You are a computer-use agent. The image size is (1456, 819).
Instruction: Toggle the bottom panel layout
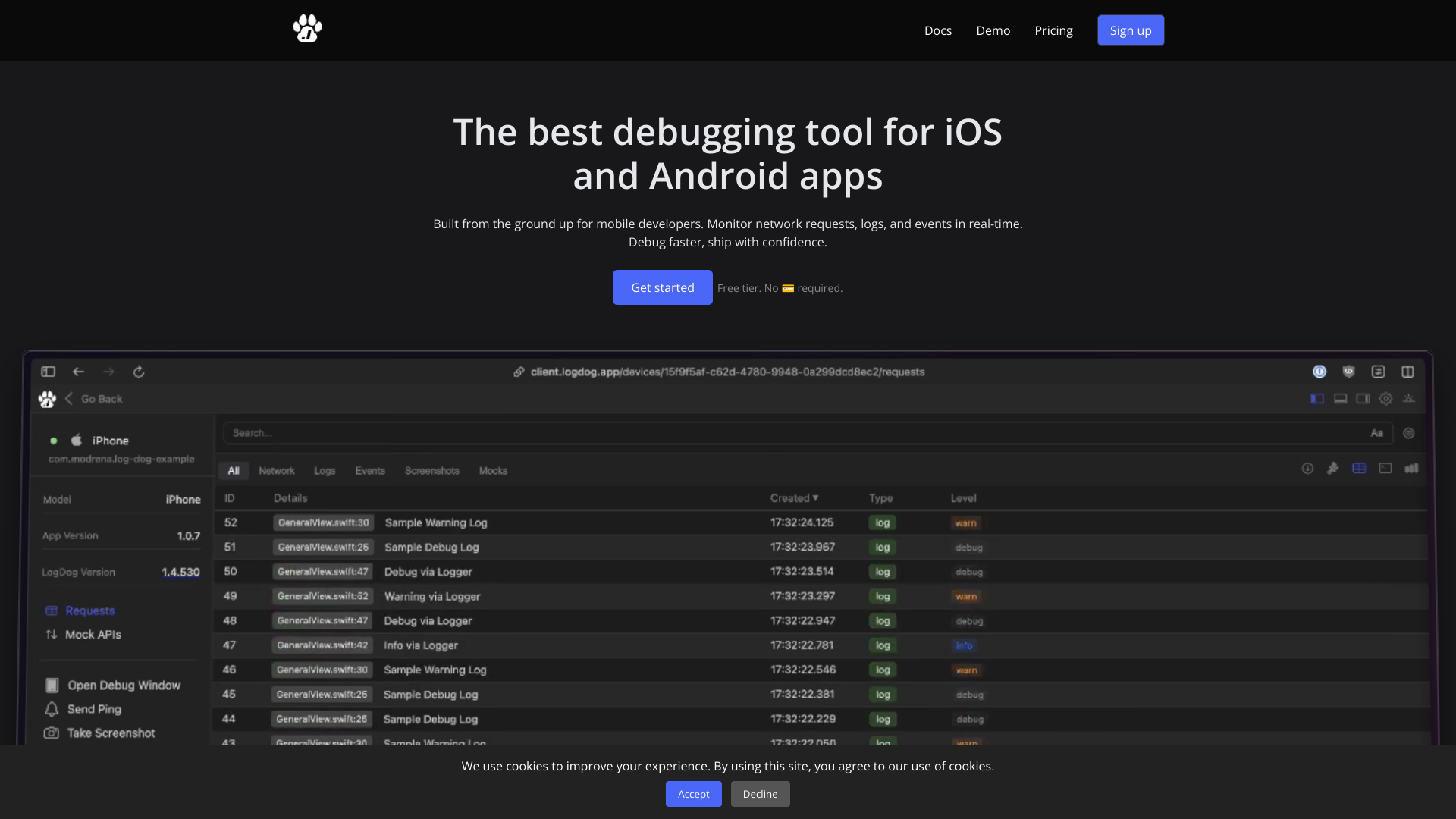point(1341,399)
